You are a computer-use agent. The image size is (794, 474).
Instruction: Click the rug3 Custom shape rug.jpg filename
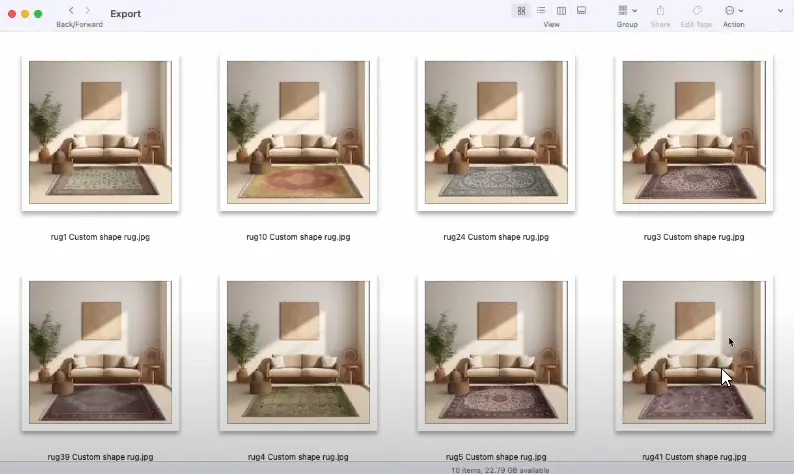coord(694,237)
